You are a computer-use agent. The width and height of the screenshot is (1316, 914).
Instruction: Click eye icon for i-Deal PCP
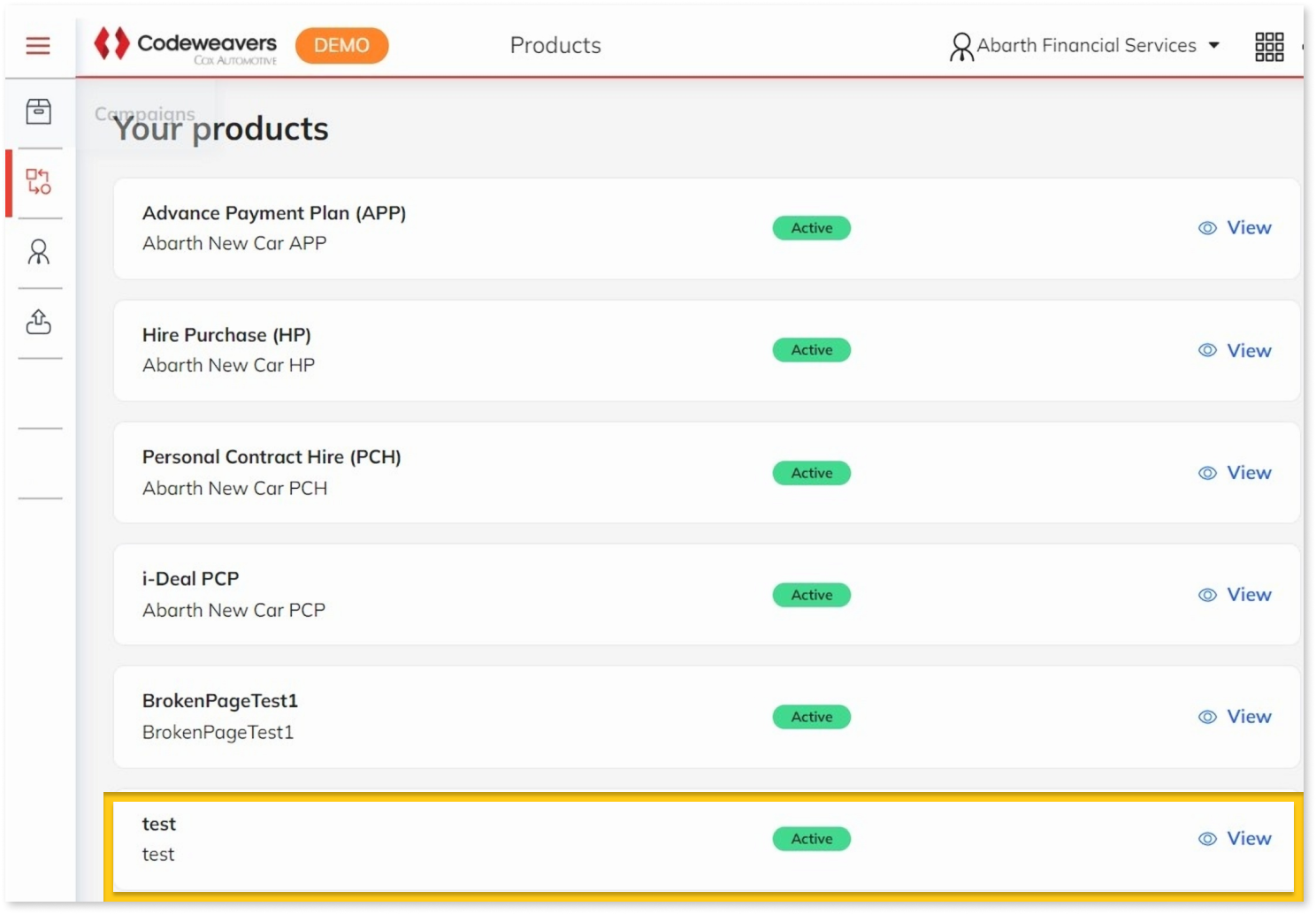(1207, 595)
